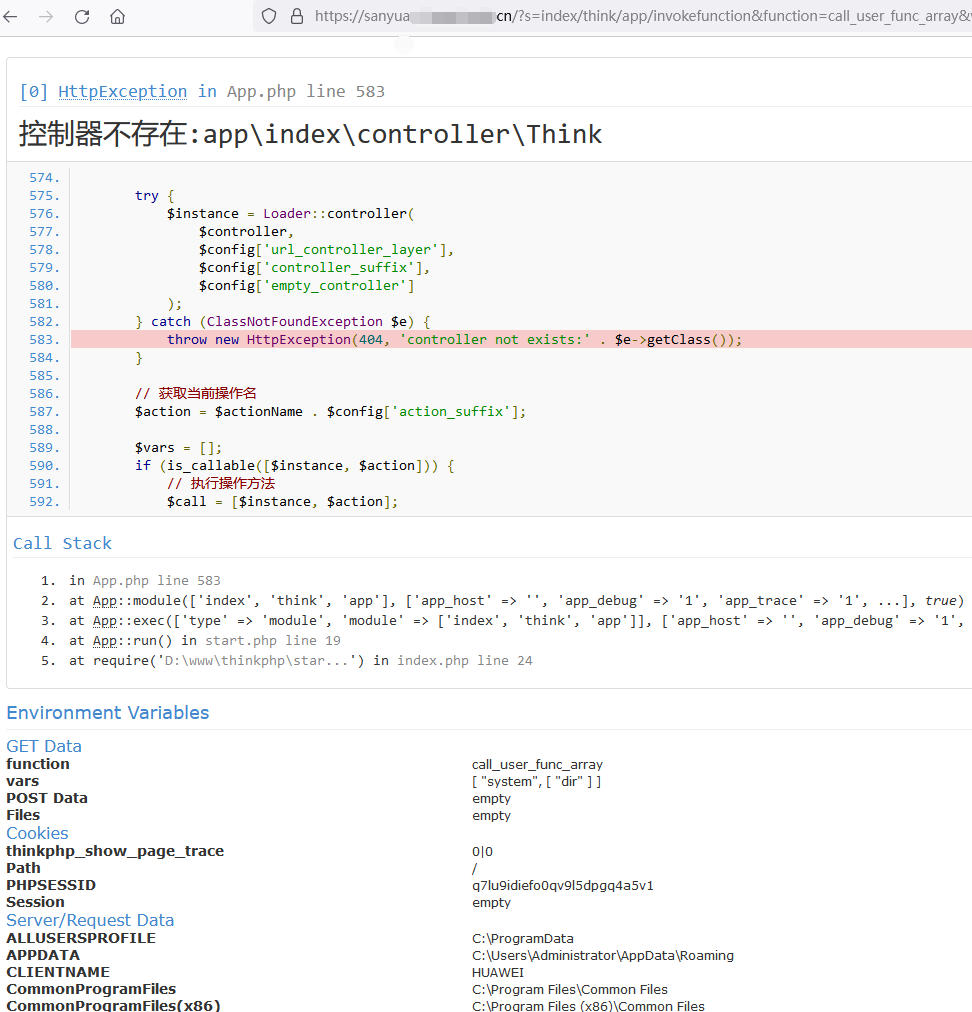Image resolution: width=972 pixels, height=1012 pixels.
Task: Click the App abbreviation in App::run entry
Action: (104, 641)
